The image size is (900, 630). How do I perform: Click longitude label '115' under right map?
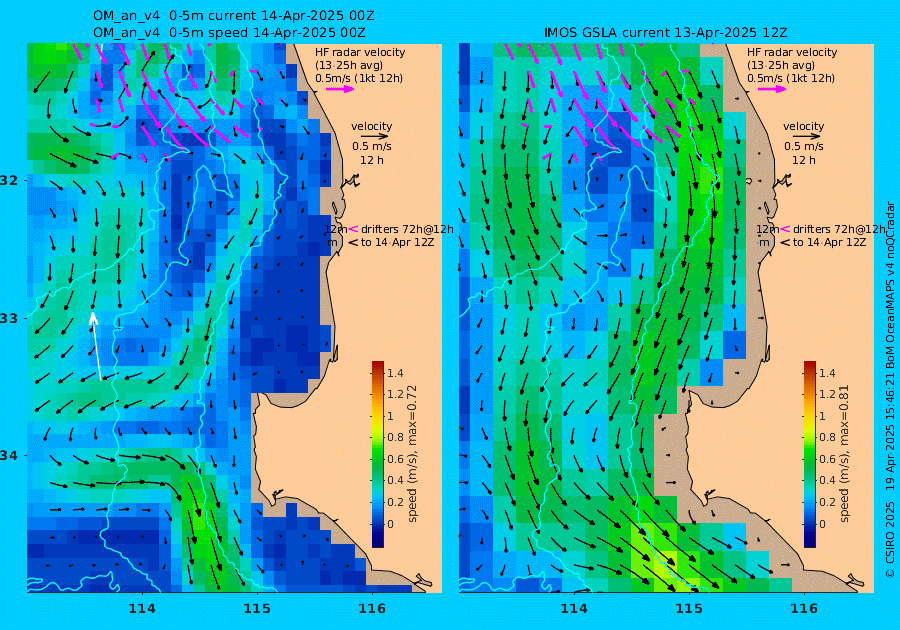click(689, 609)
